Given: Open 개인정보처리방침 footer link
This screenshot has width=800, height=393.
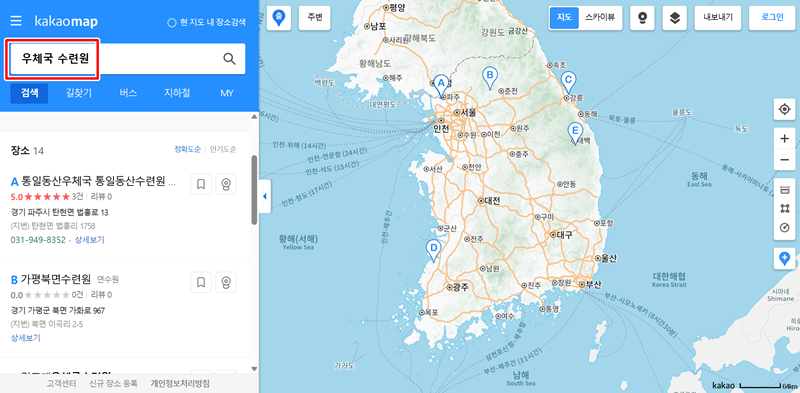Looking at the screenshot, I should tap(180, 383).
